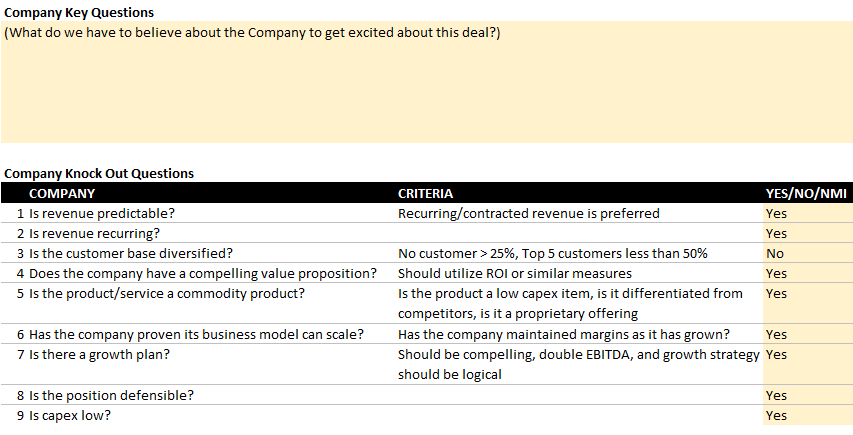Click the 'Recurring/contracted revenue is preferred' criteria cell

pyautogui.click(x=529, y=213)
